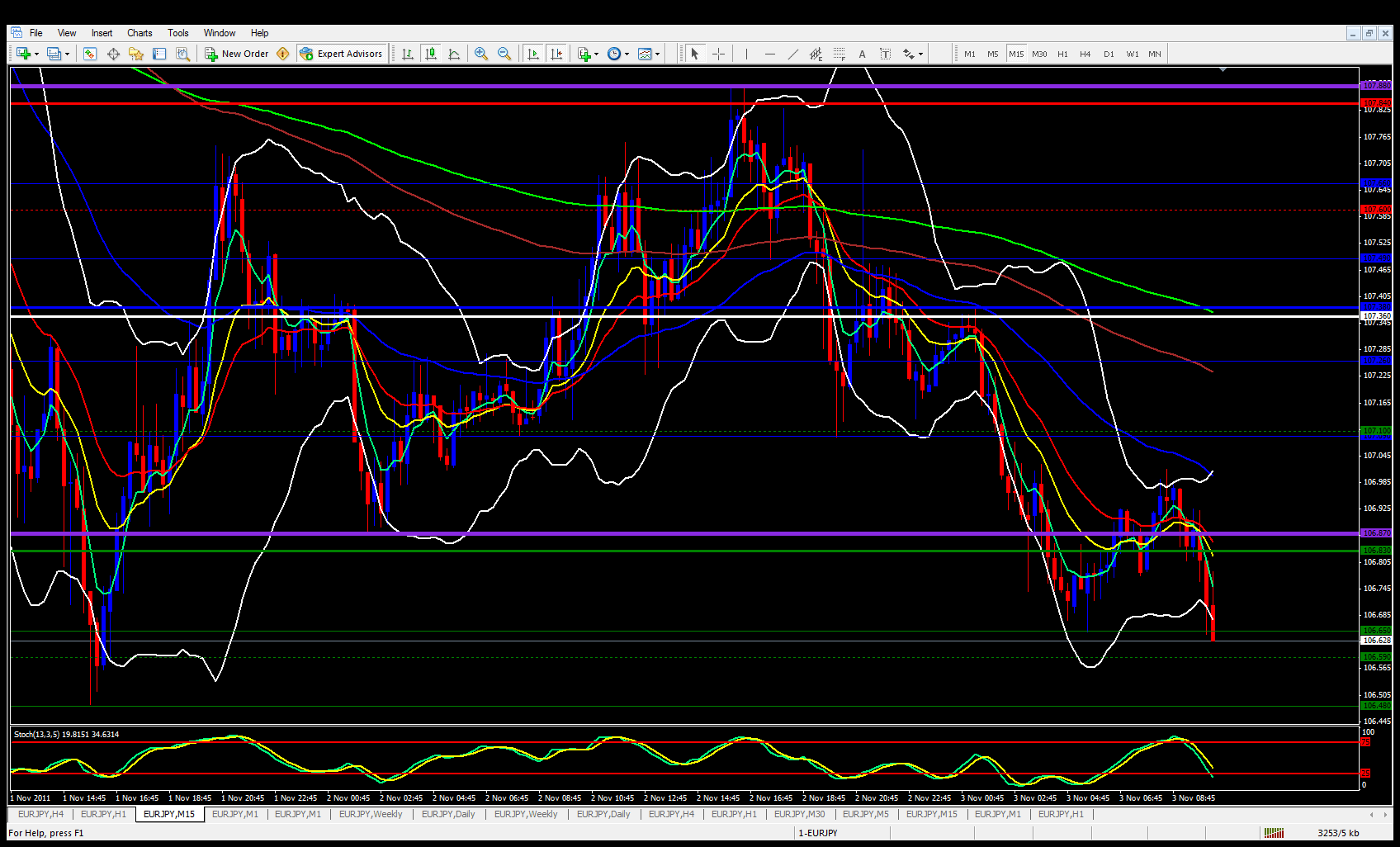Click the Templates icon

[645, 54]
